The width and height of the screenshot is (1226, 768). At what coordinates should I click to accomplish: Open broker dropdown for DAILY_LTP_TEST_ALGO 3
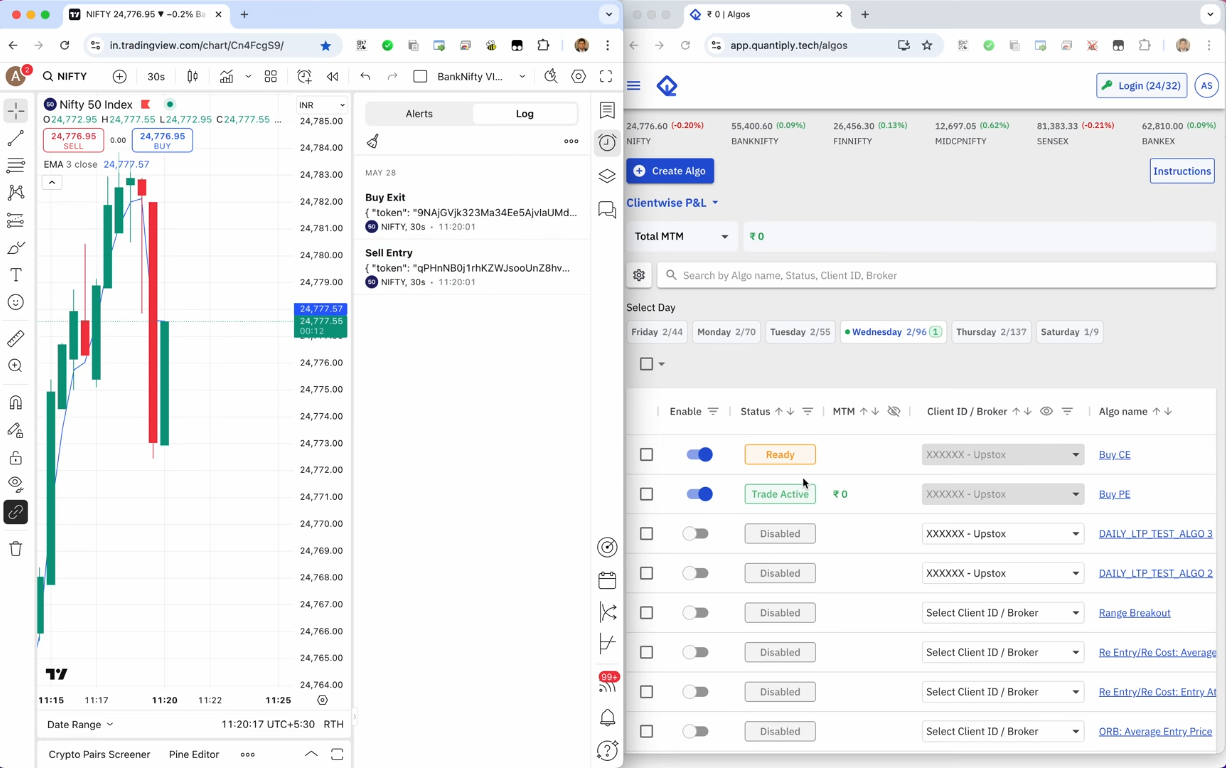1002,534
